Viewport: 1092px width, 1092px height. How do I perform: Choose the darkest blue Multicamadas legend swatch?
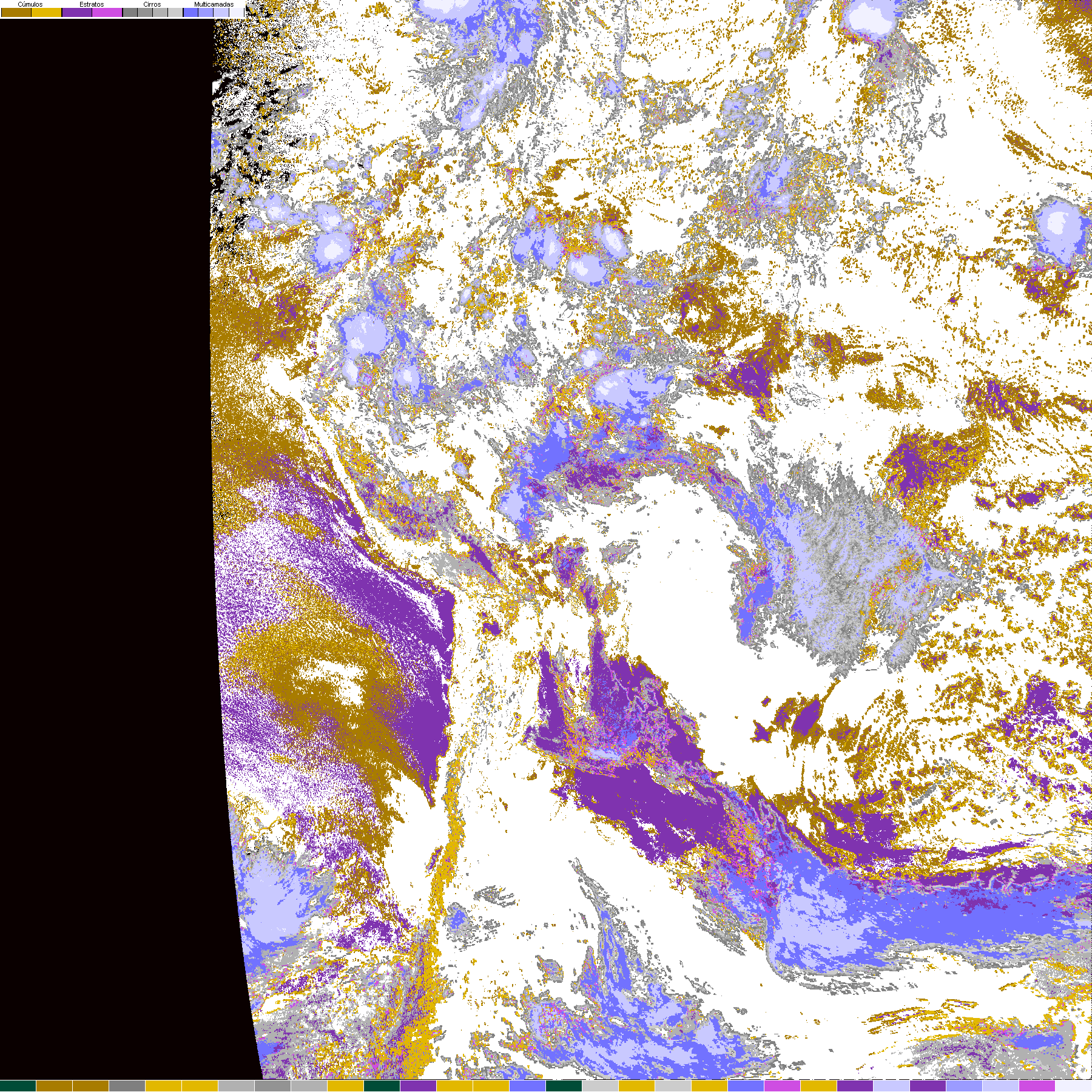pyautogui.click(x=190, y=13)
